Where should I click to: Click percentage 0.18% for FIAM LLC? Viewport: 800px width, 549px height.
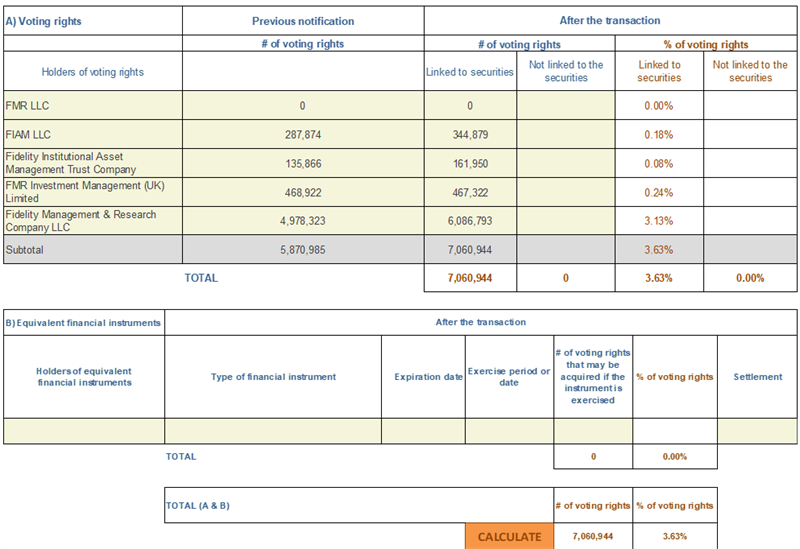[659, 135]
